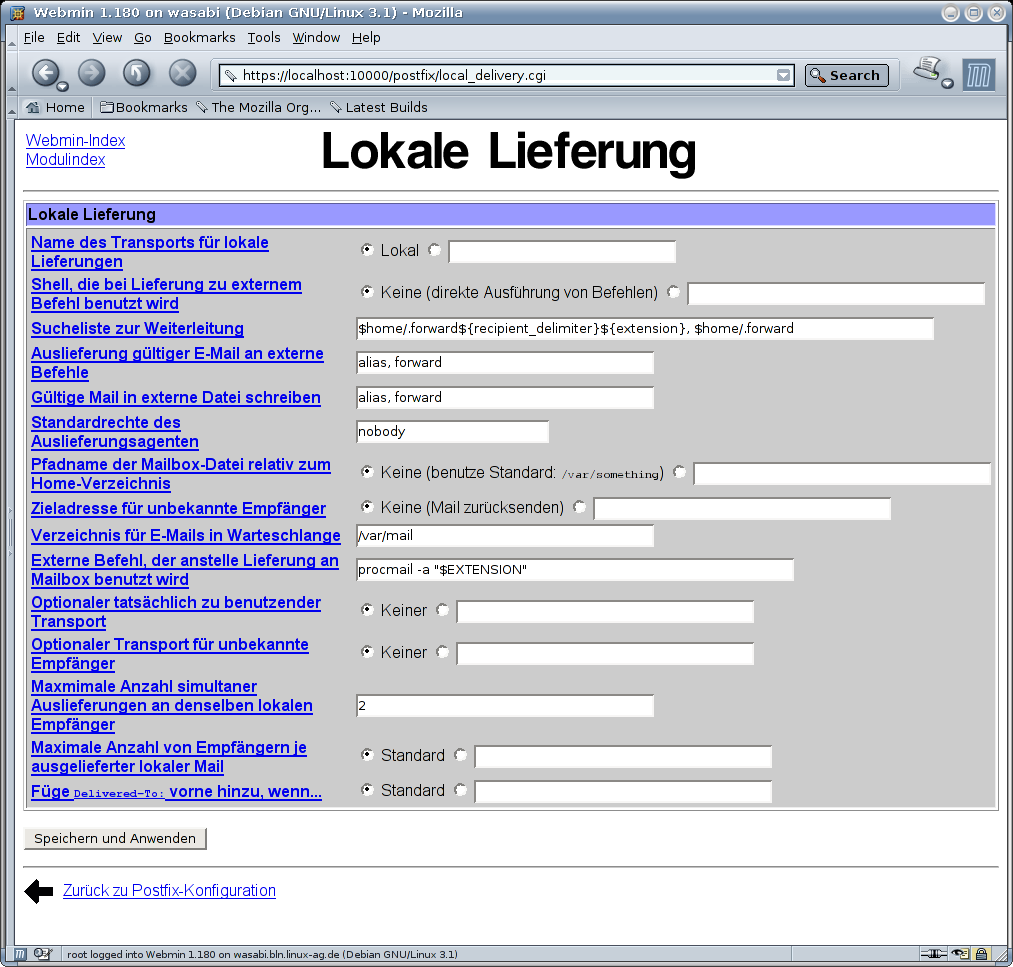This screenshot has width=1013, height=967.
Task: Open the Back button history dropdown arrow
Action: click(x=62, y=86)
